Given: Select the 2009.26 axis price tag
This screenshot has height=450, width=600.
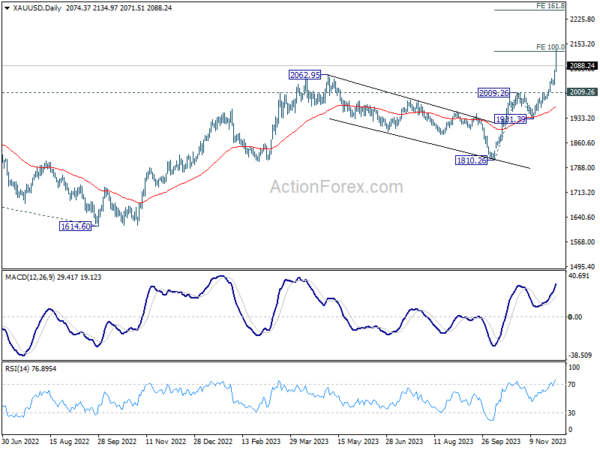Looking at the screenshot, I should click(x=582, y=92).
